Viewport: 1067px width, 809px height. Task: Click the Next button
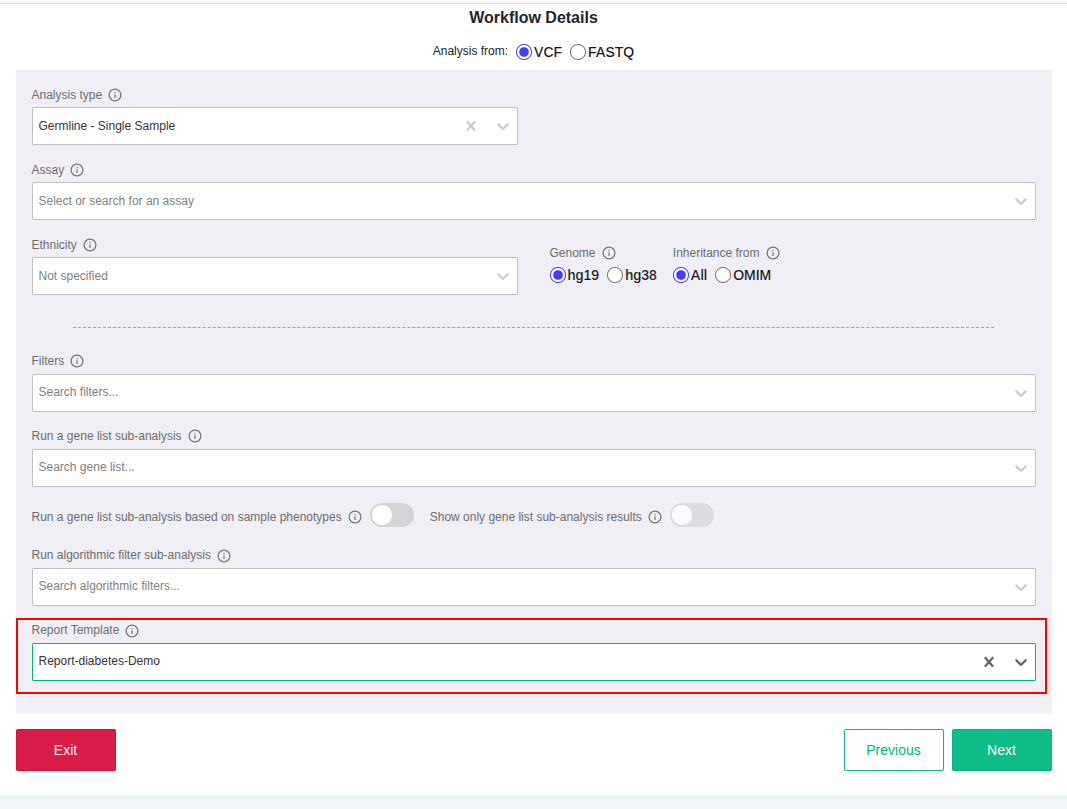(1001, 750)
